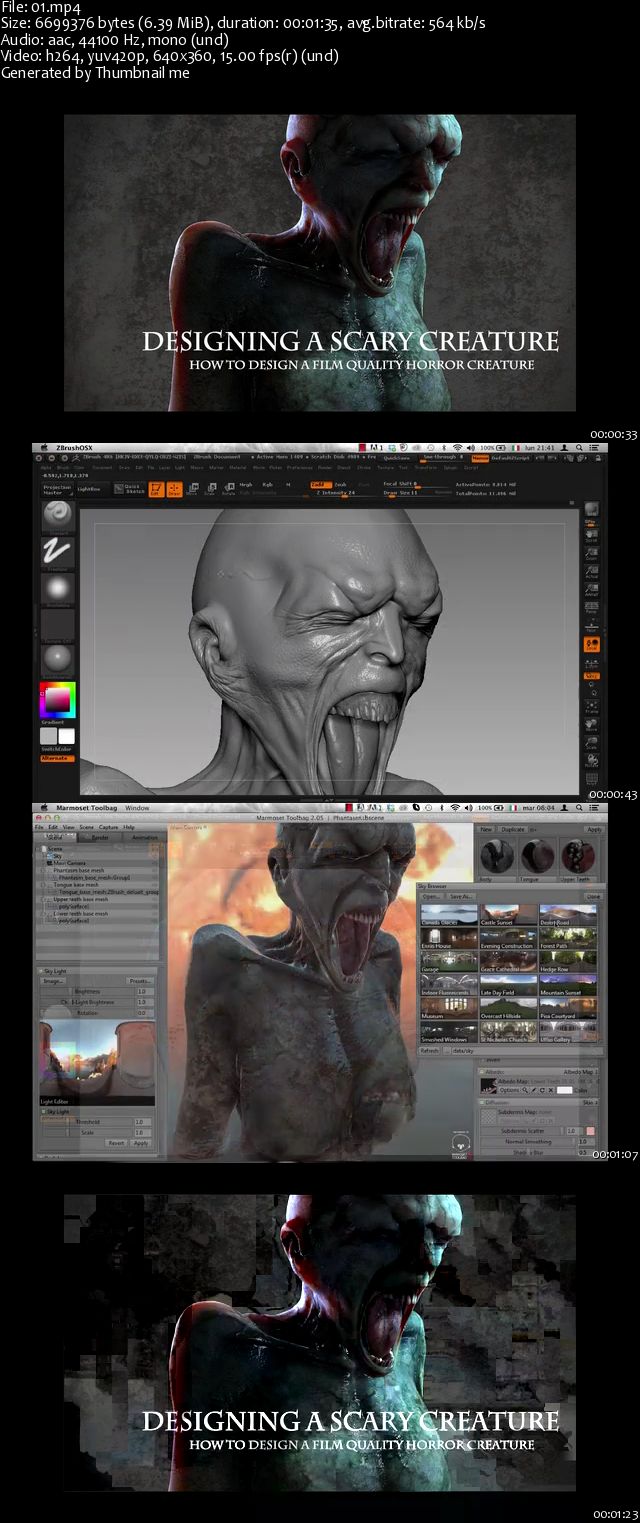
Task: Click the Albedo Map search icon
Action: (525, 1090)
